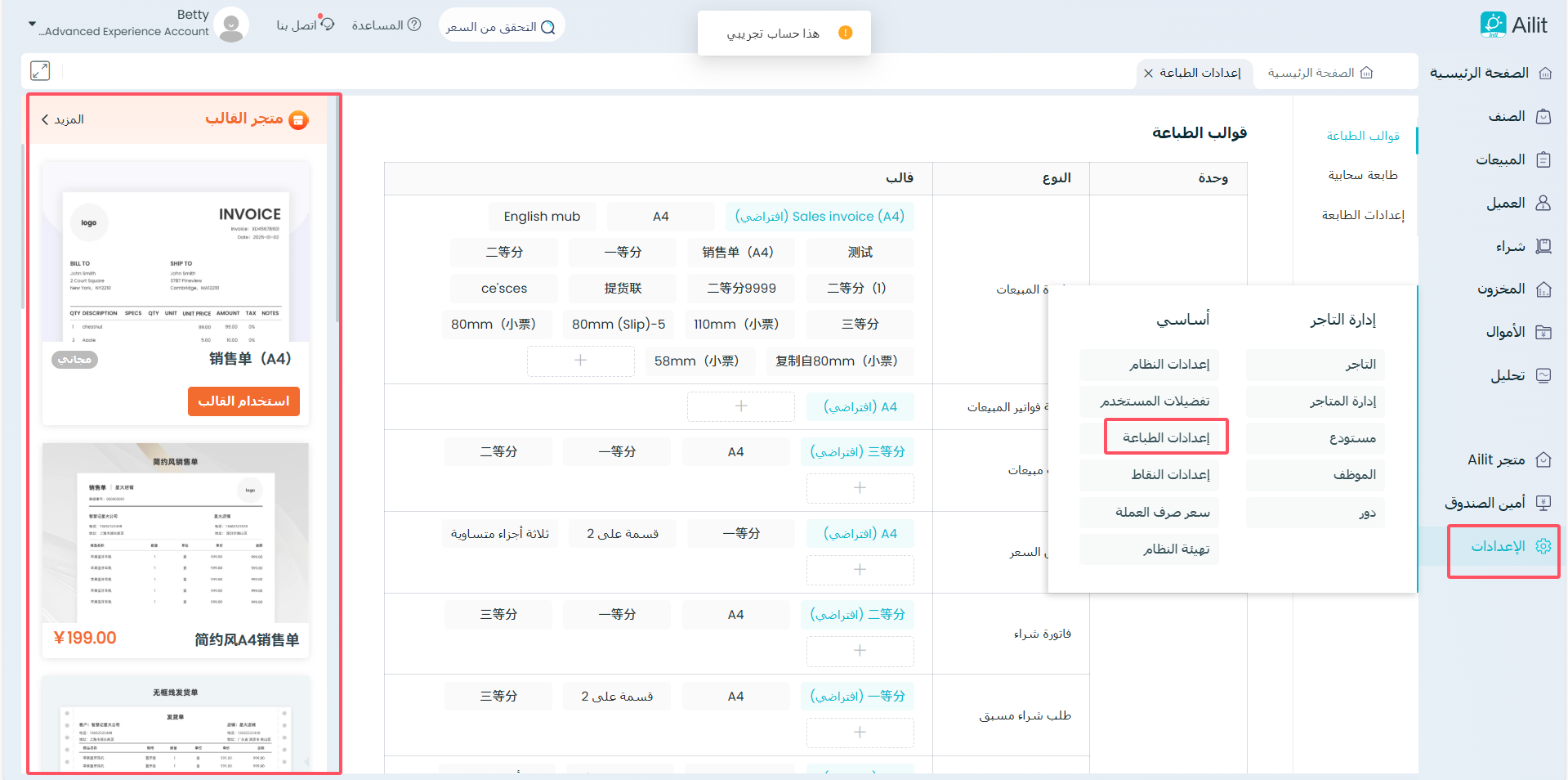This screenshot has height=780, width=1568.
Task: Click the settings gear icon in sidebar
Action: coord(1543,546)
